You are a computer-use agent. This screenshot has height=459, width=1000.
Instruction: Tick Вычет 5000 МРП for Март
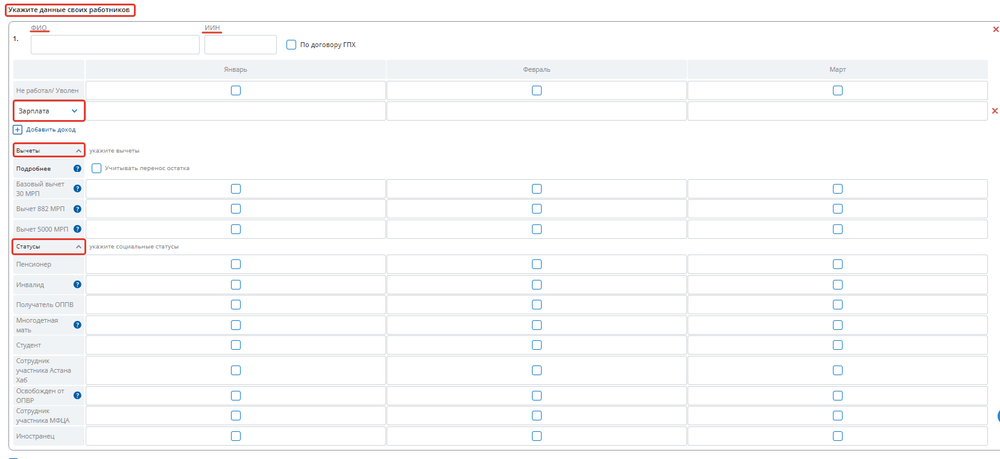(x=838, y=228)
